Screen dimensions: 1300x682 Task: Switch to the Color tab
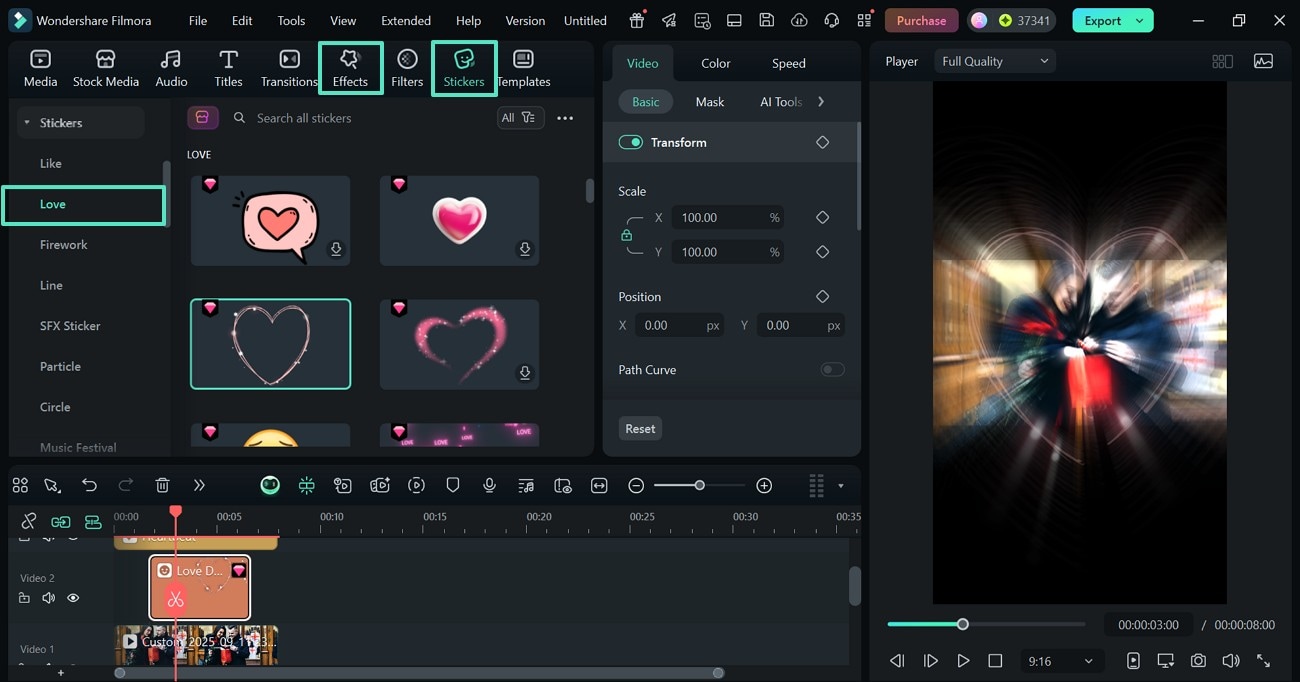coord(715,63)
